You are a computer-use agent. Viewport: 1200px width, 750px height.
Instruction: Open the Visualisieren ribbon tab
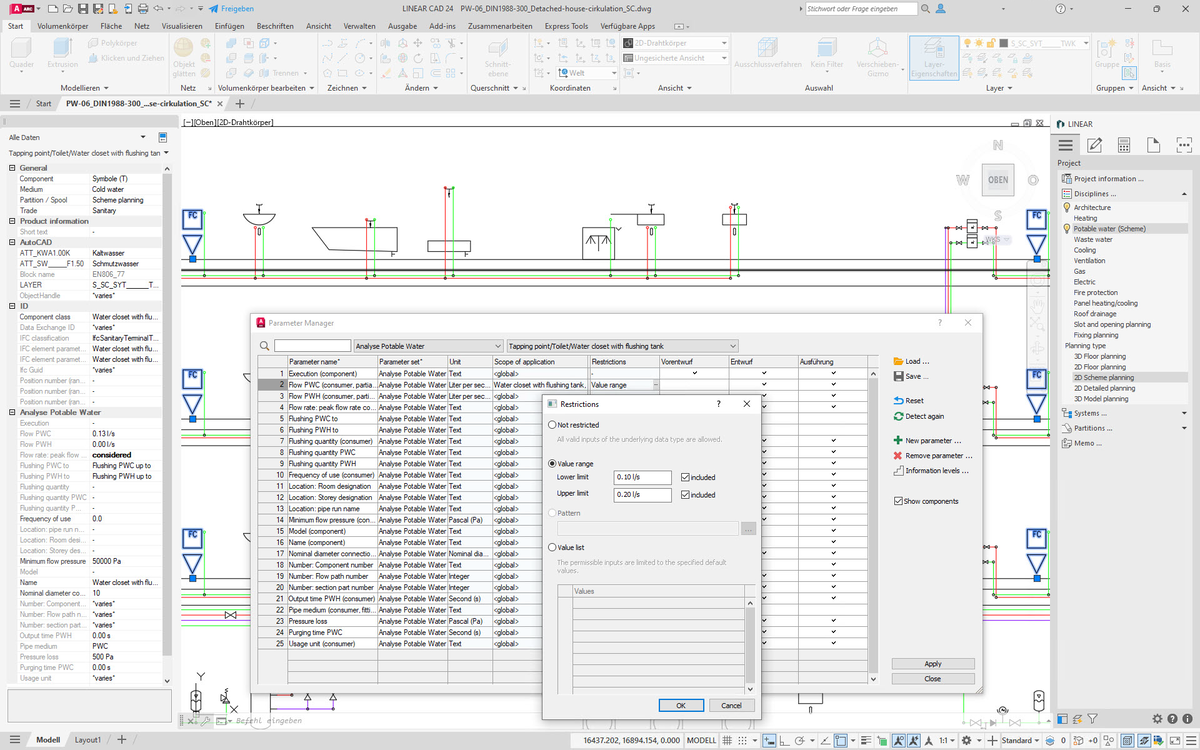pos(182,25)
